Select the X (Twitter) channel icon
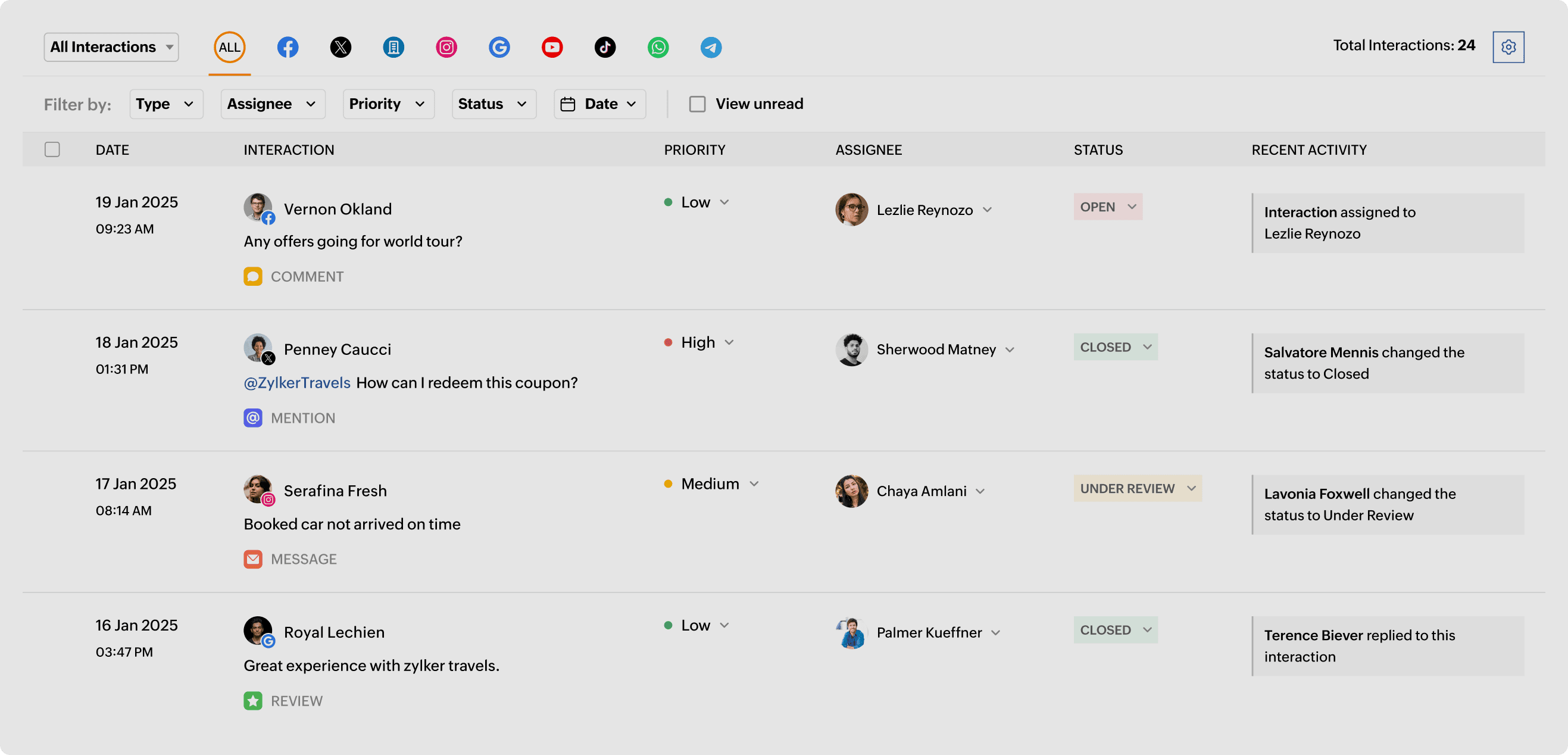This screenshot has height=755, width=1568. pos(341,47)
